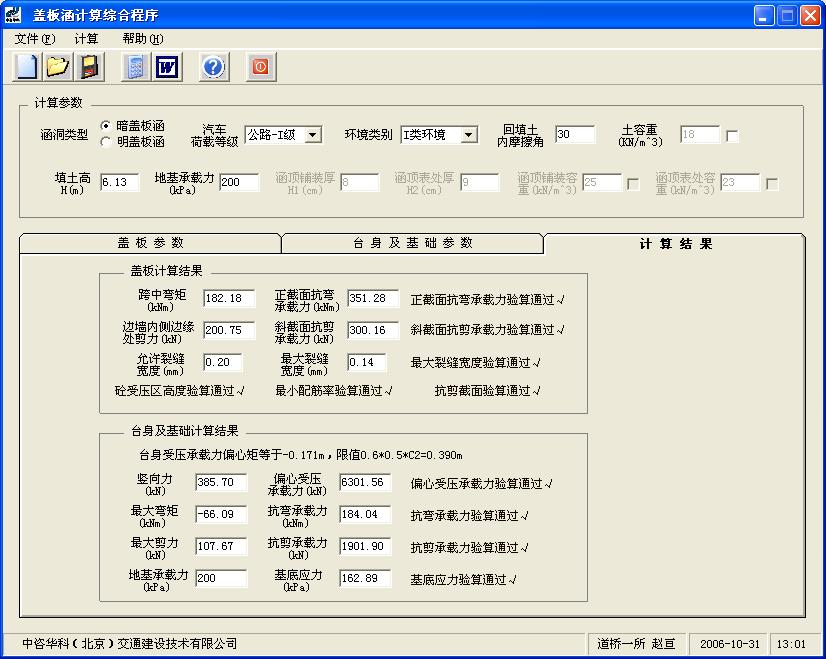Image resolution: width=826 pixels, height=659 pixels.
Task: Select the 计算结果 tab
Action: point(675,244)
